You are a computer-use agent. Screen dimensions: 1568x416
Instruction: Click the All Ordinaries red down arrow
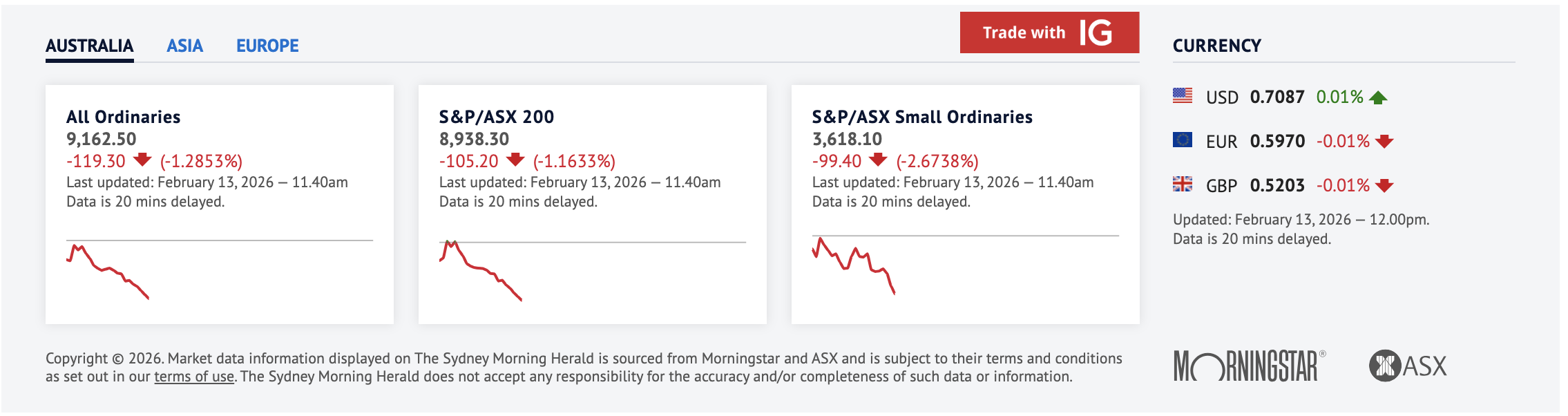(142, 160)
